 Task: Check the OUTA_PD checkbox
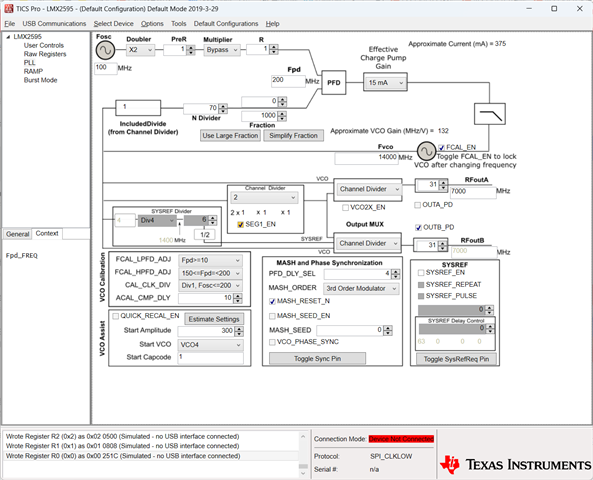tap(418, 205)
